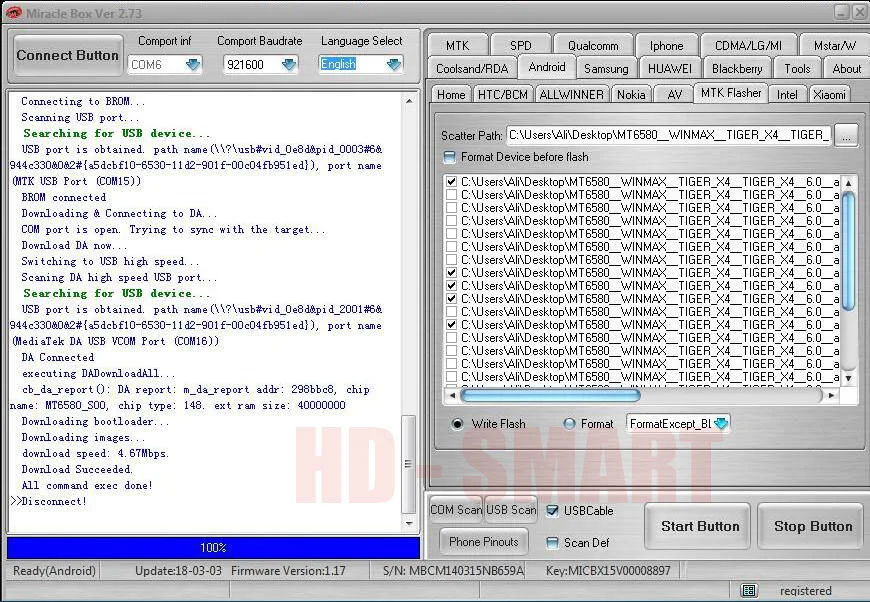Open the AV sub-tab
870x602 pixels.
[x=675, y=95]
